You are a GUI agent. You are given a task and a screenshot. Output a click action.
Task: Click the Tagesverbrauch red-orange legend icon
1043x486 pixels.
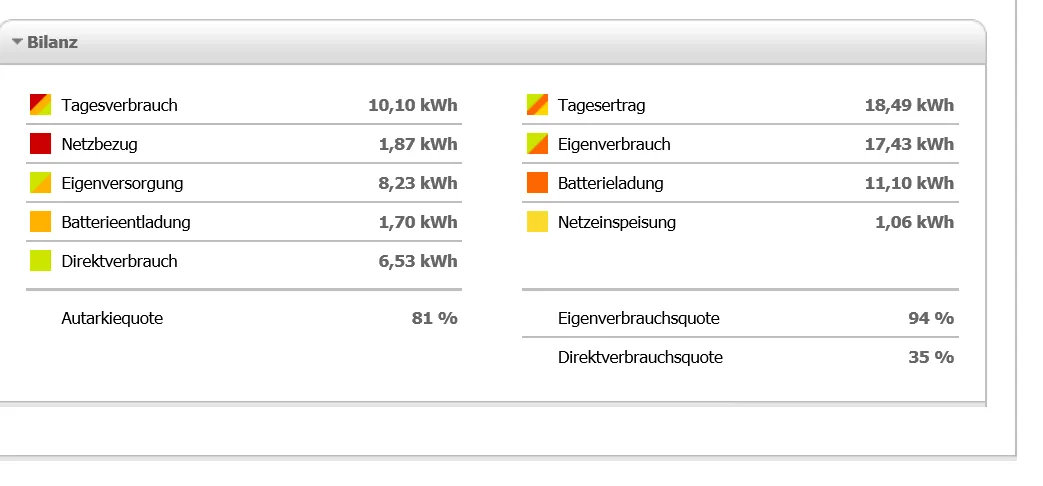point(41,104)
